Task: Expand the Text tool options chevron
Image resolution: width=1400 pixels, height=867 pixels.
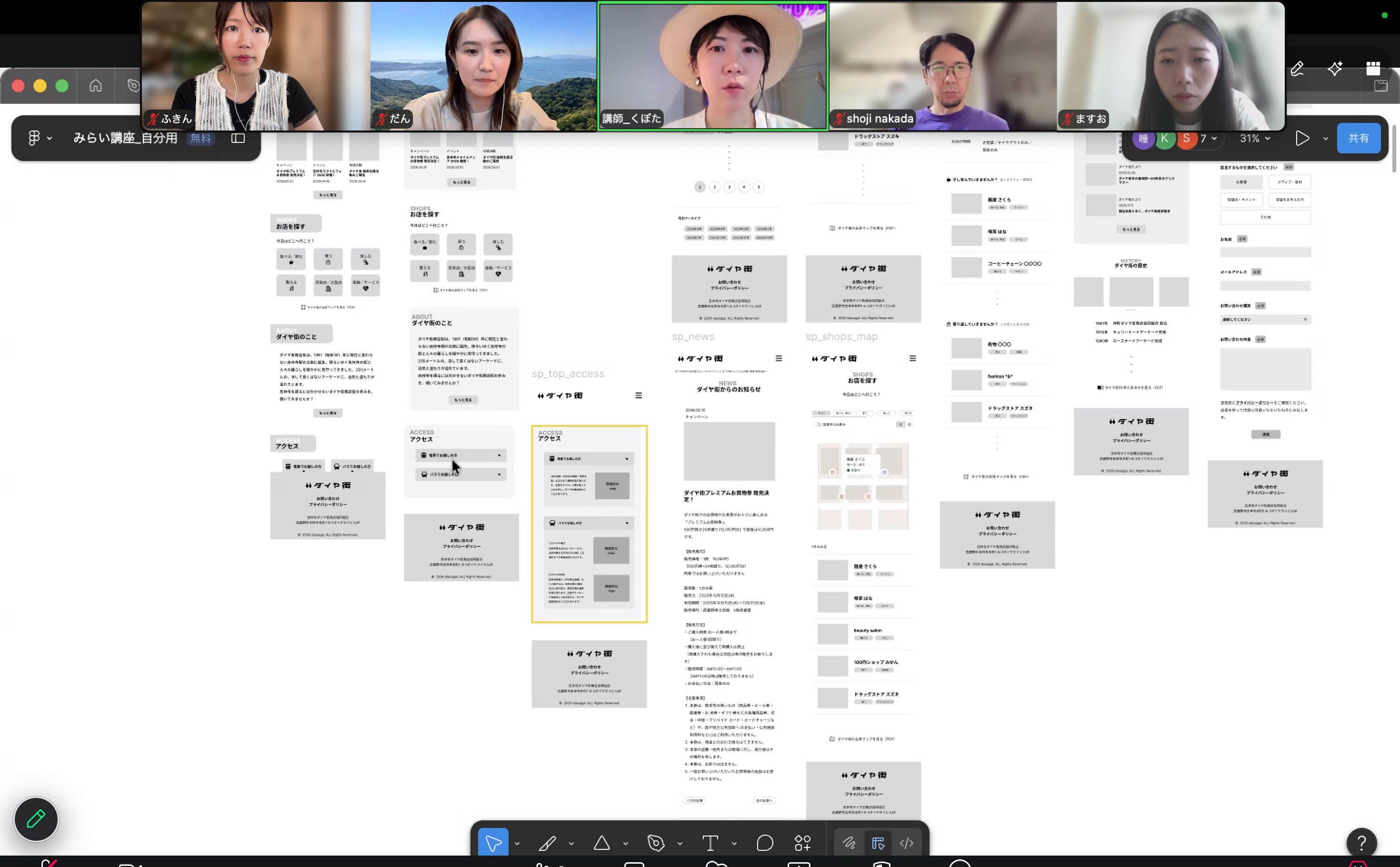Action: click(734, 844)
